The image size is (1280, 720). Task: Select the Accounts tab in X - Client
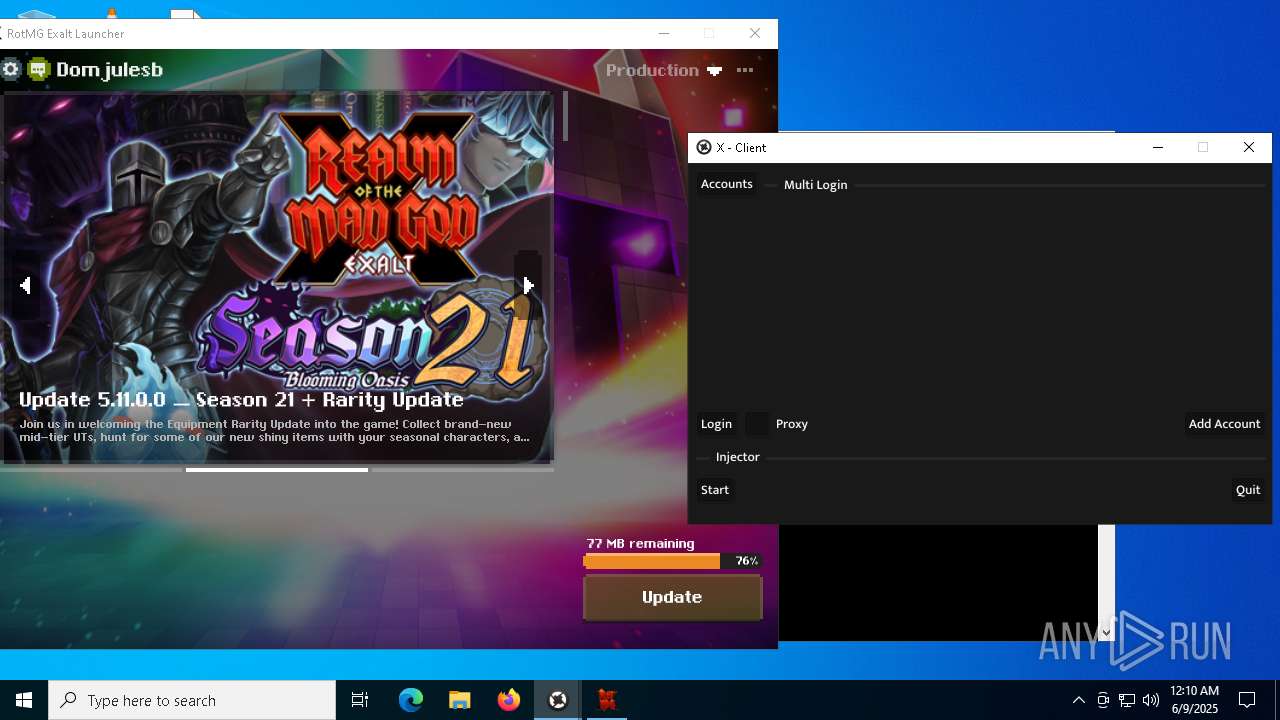(727, 184)
